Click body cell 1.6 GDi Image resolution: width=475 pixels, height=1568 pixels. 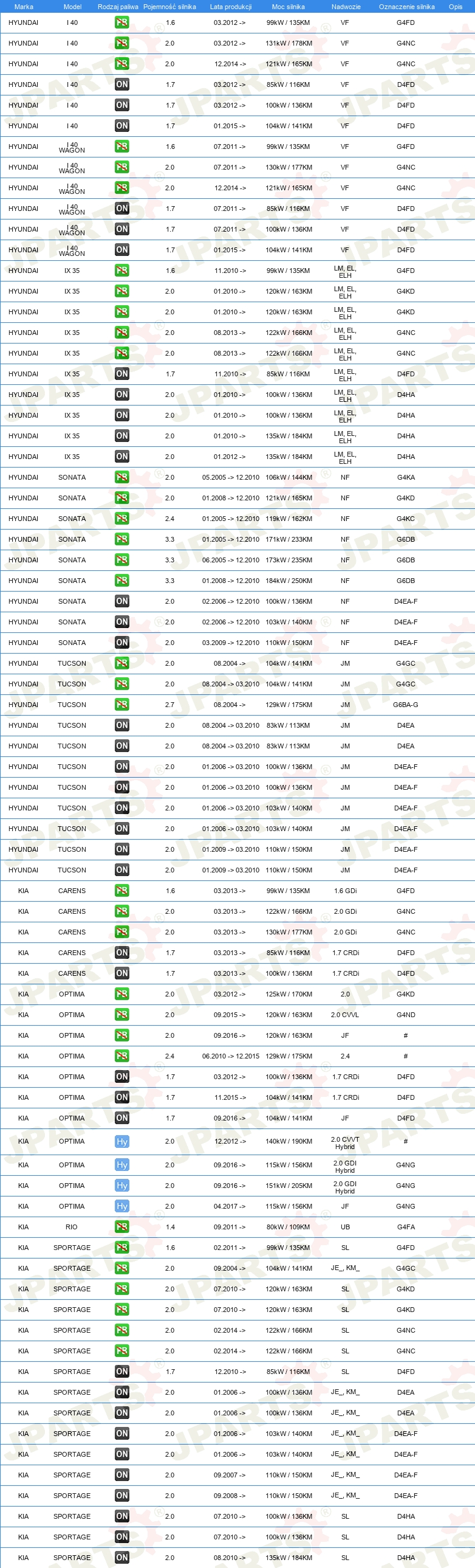[345, 891]
